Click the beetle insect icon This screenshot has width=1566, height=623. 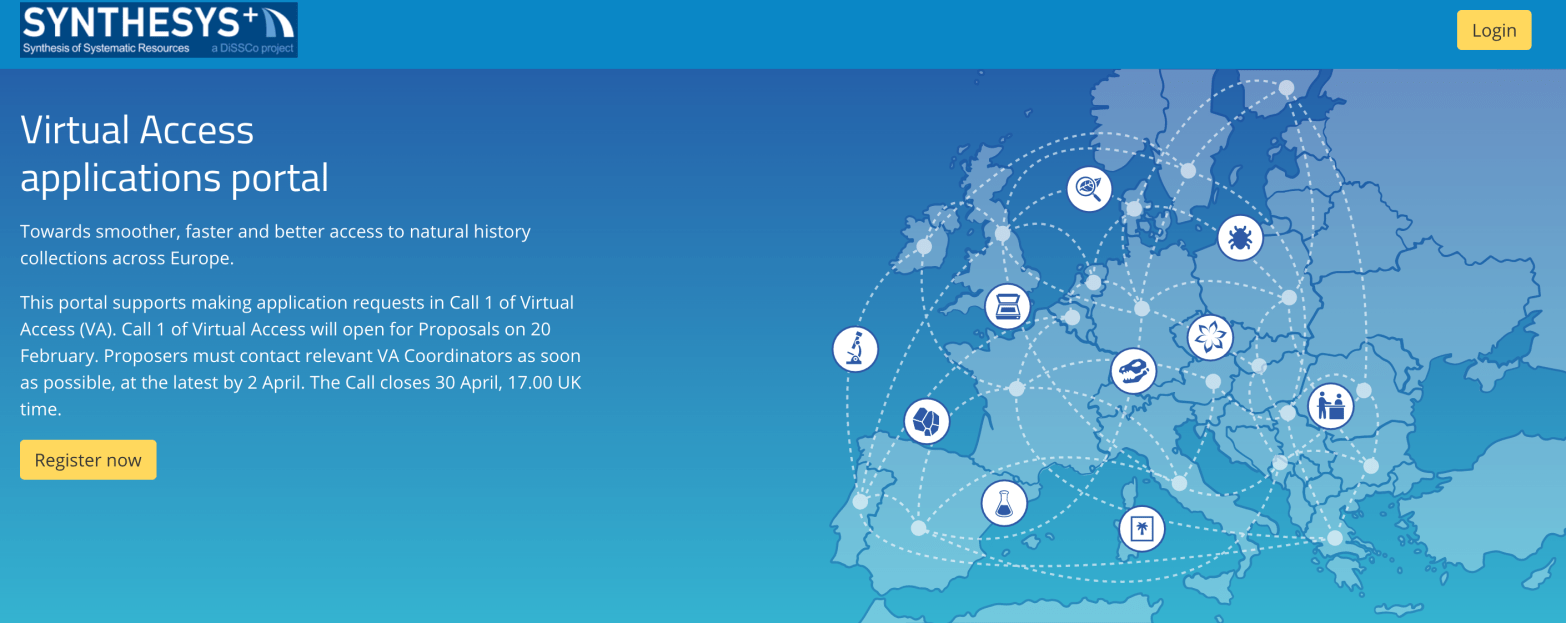pos(1240,238)
